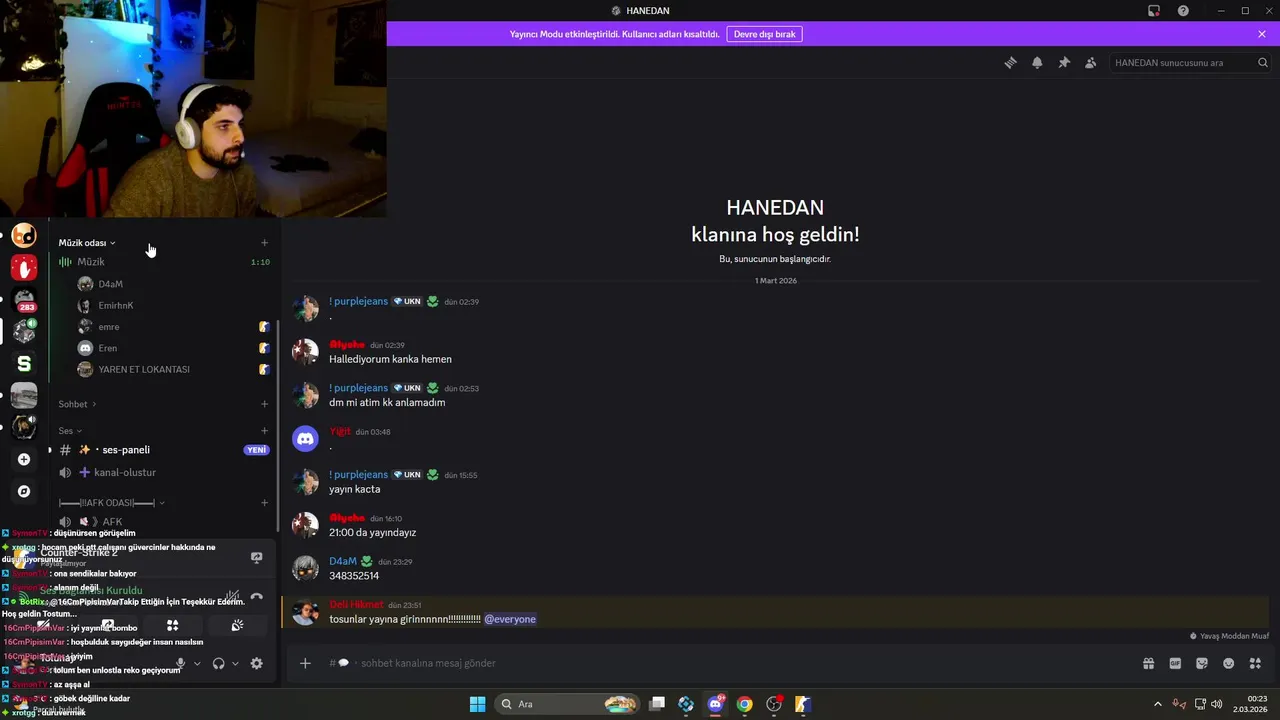Open D4aM username in chat message
This screenshot has width=1280, height=720.
[x=343, y=561]
